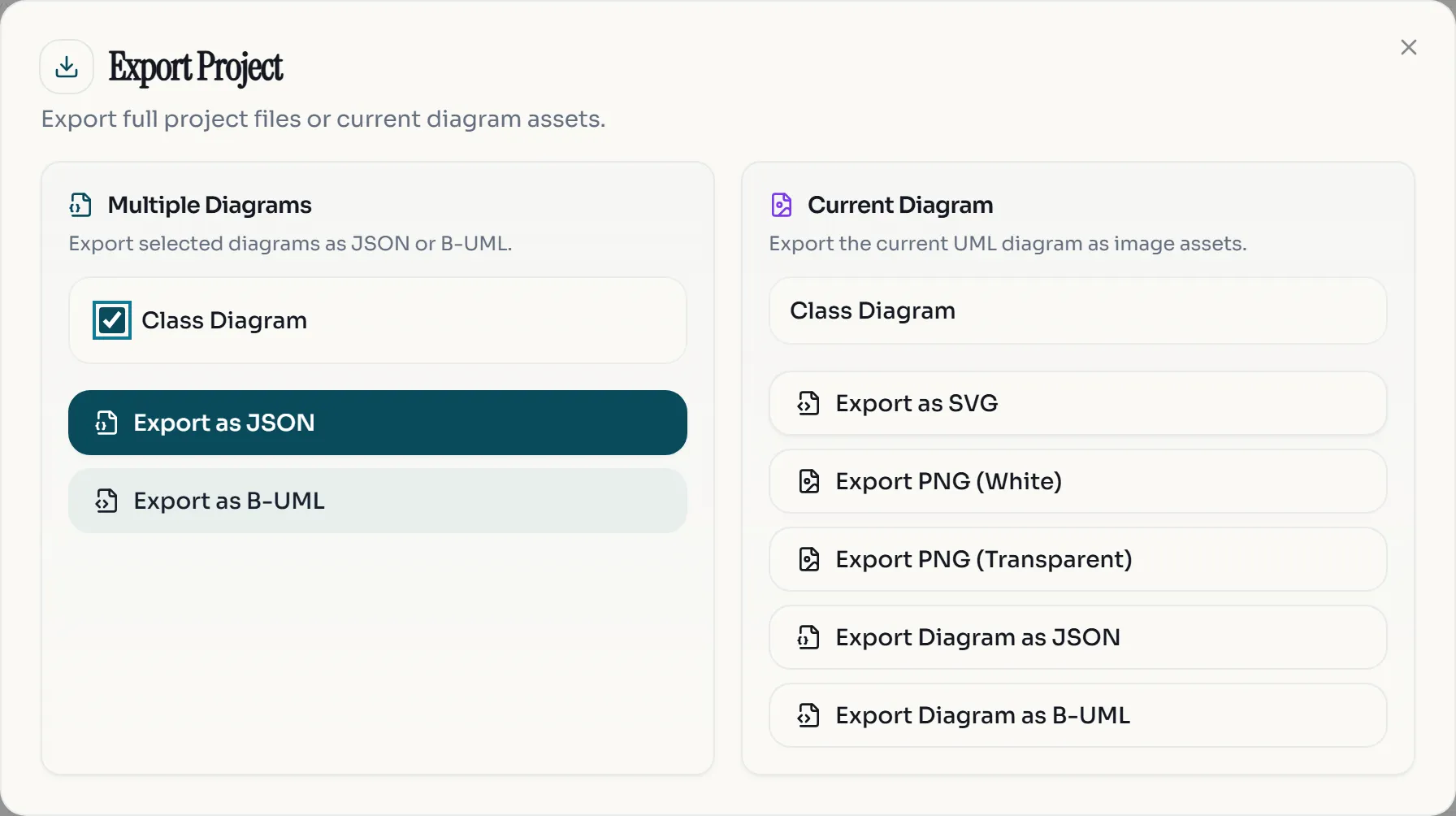Click the download icon beside Export Project
Image resolution: width=1456 pixels, height=816 pixels.
point(67,67)
